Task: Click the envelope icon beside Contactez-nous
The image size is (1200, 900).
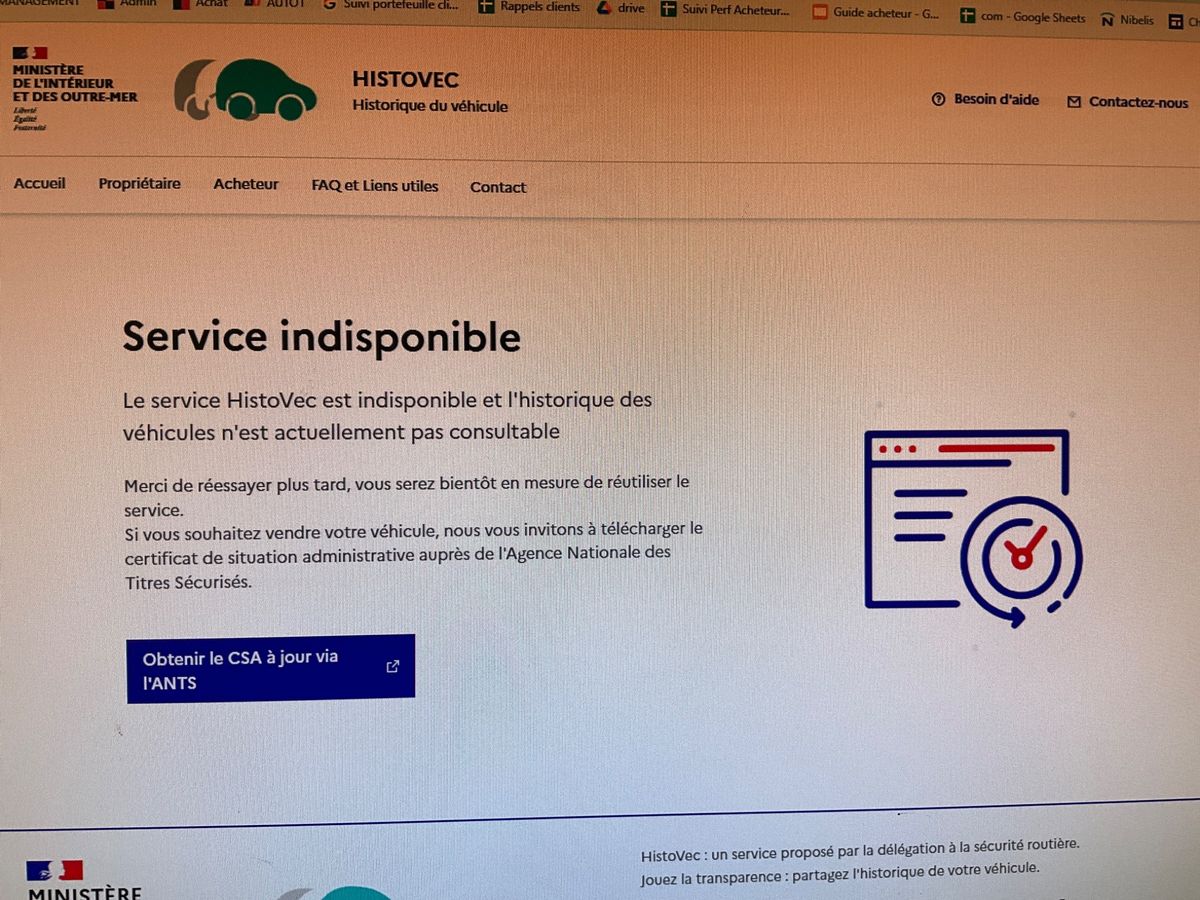Action: pos(1074,102)
